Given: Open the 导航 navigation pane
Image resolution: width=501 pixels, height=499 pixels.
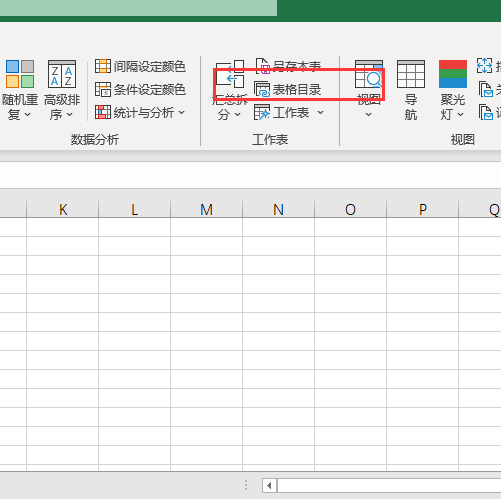Looking at the screenshot, I should tap(411, 90).
